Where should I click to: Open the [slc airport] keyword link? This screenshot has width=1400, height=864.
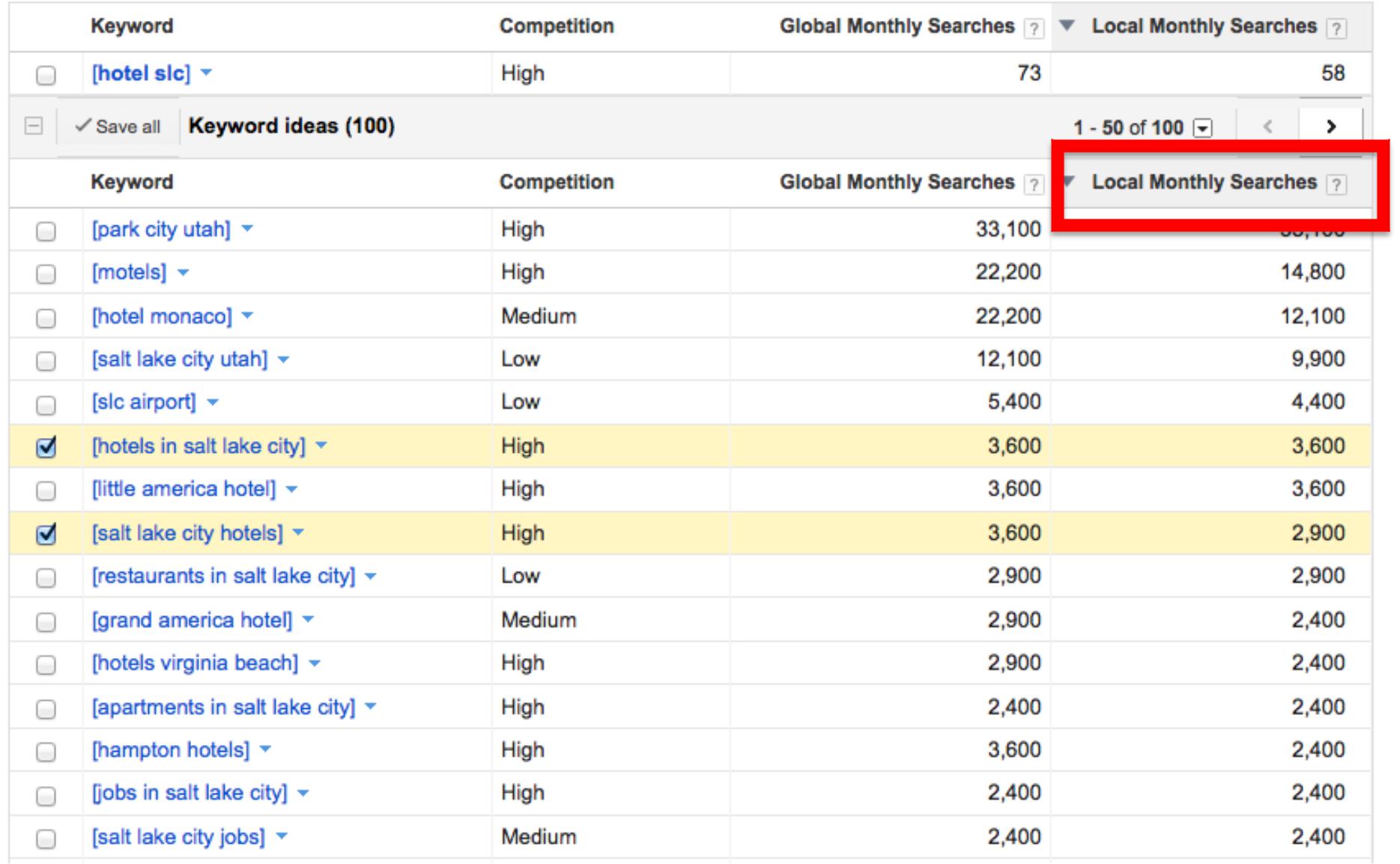[x=144, y=403]
